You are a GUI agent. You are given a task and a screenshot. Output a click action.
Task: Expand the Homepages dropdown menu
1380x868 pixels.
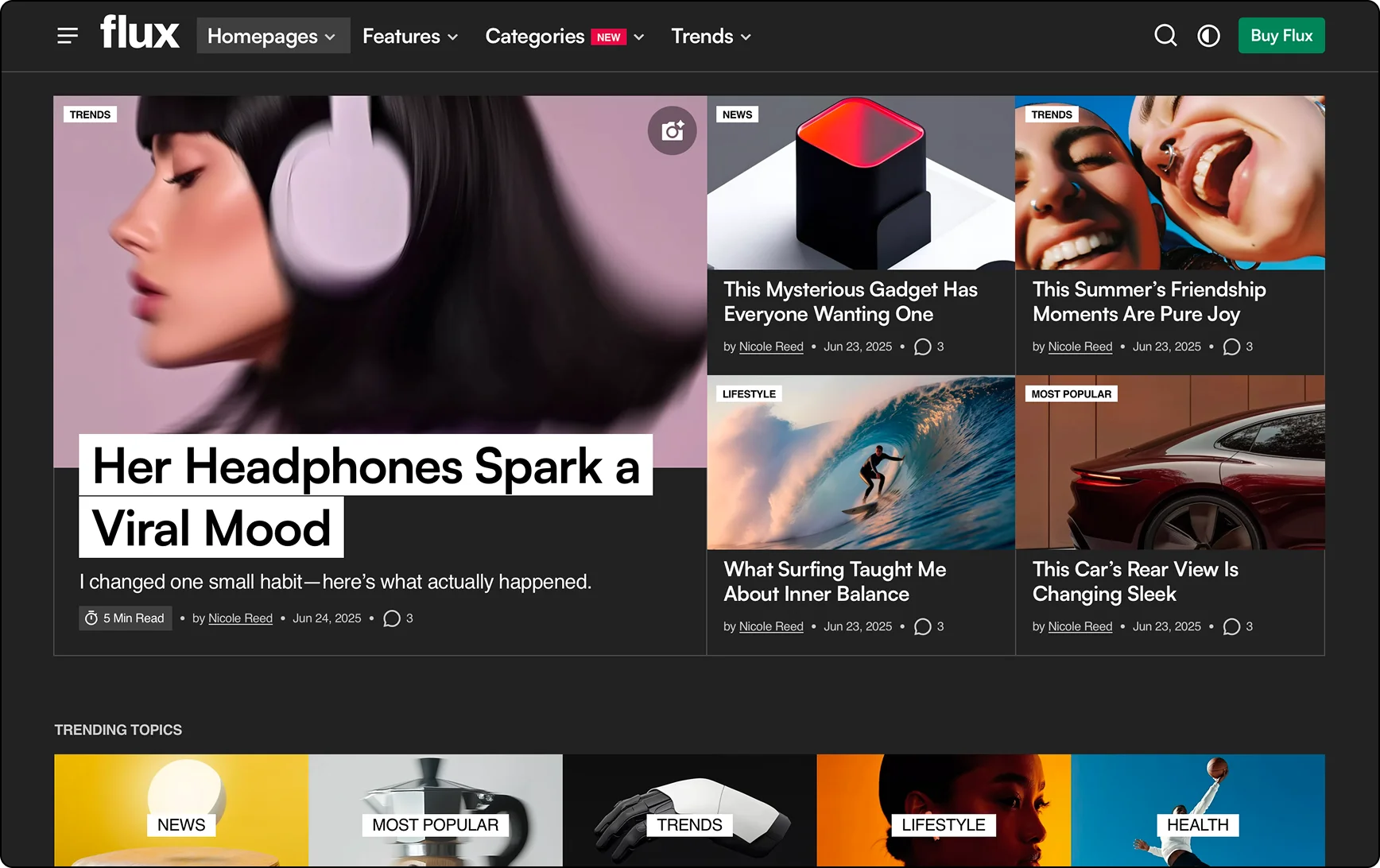[273, 36]
